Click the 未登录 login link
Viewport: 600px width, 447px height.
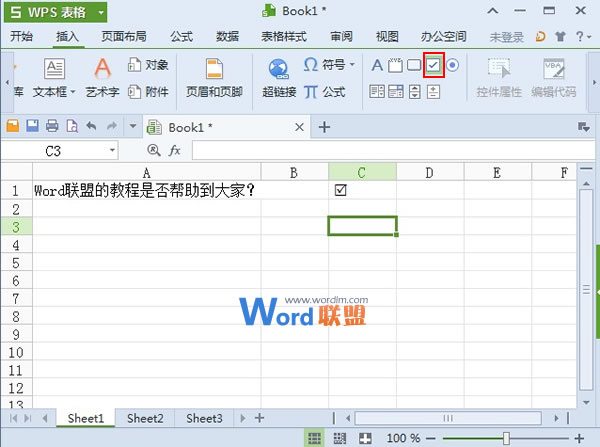(506, 37)
